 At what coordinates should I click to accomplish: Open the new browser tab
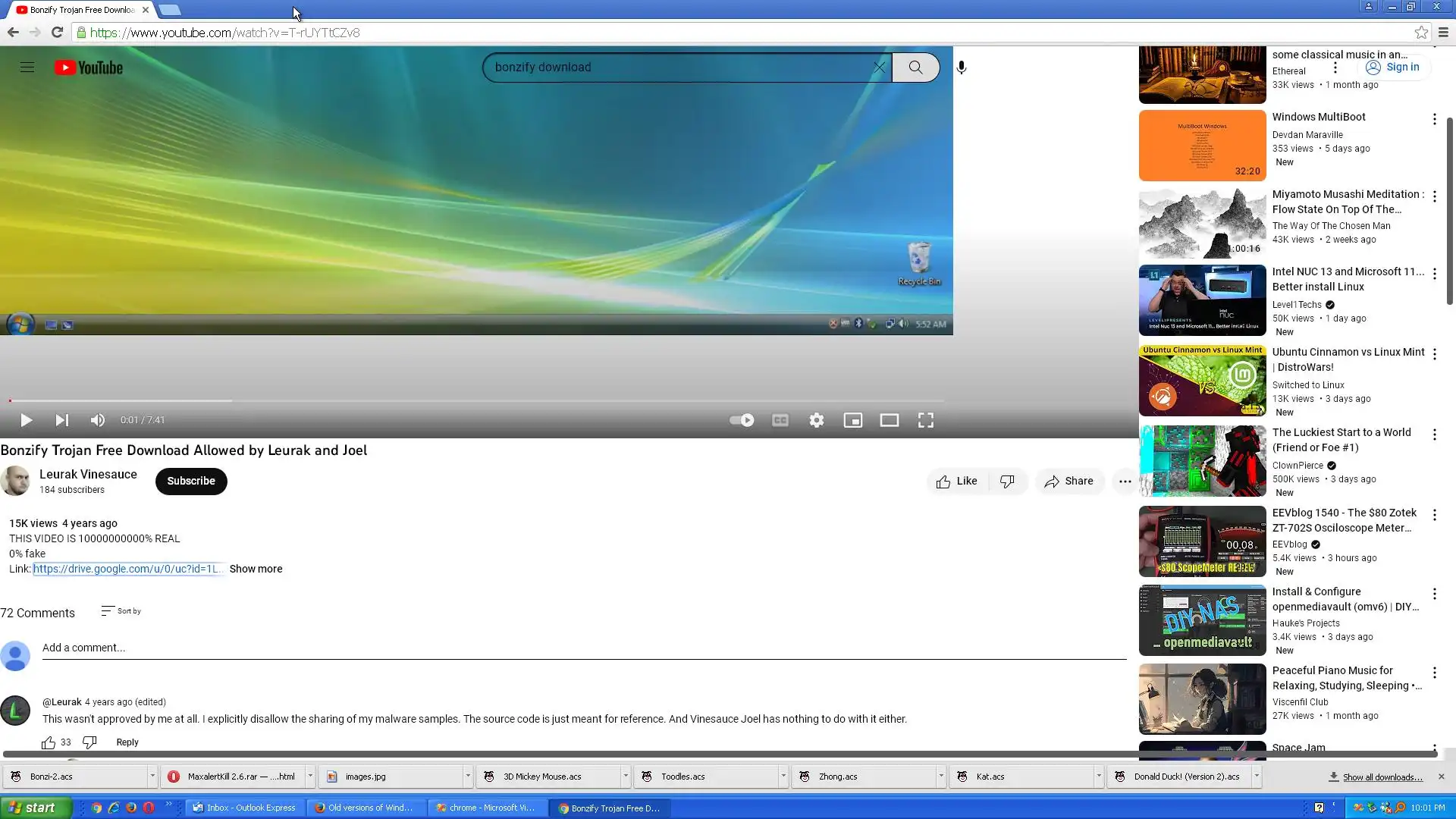171,10
